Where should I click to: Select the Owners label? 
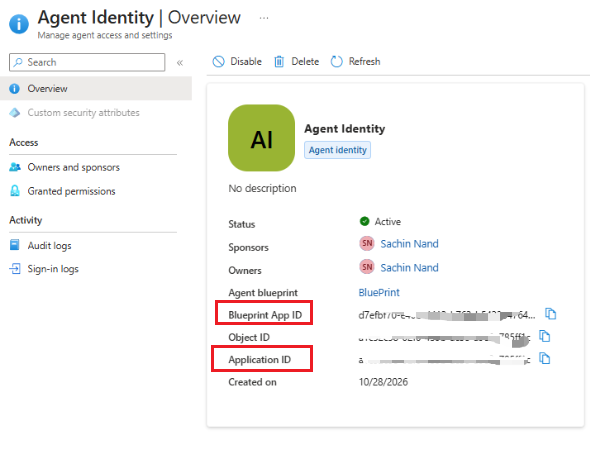(x=245, y=271)
